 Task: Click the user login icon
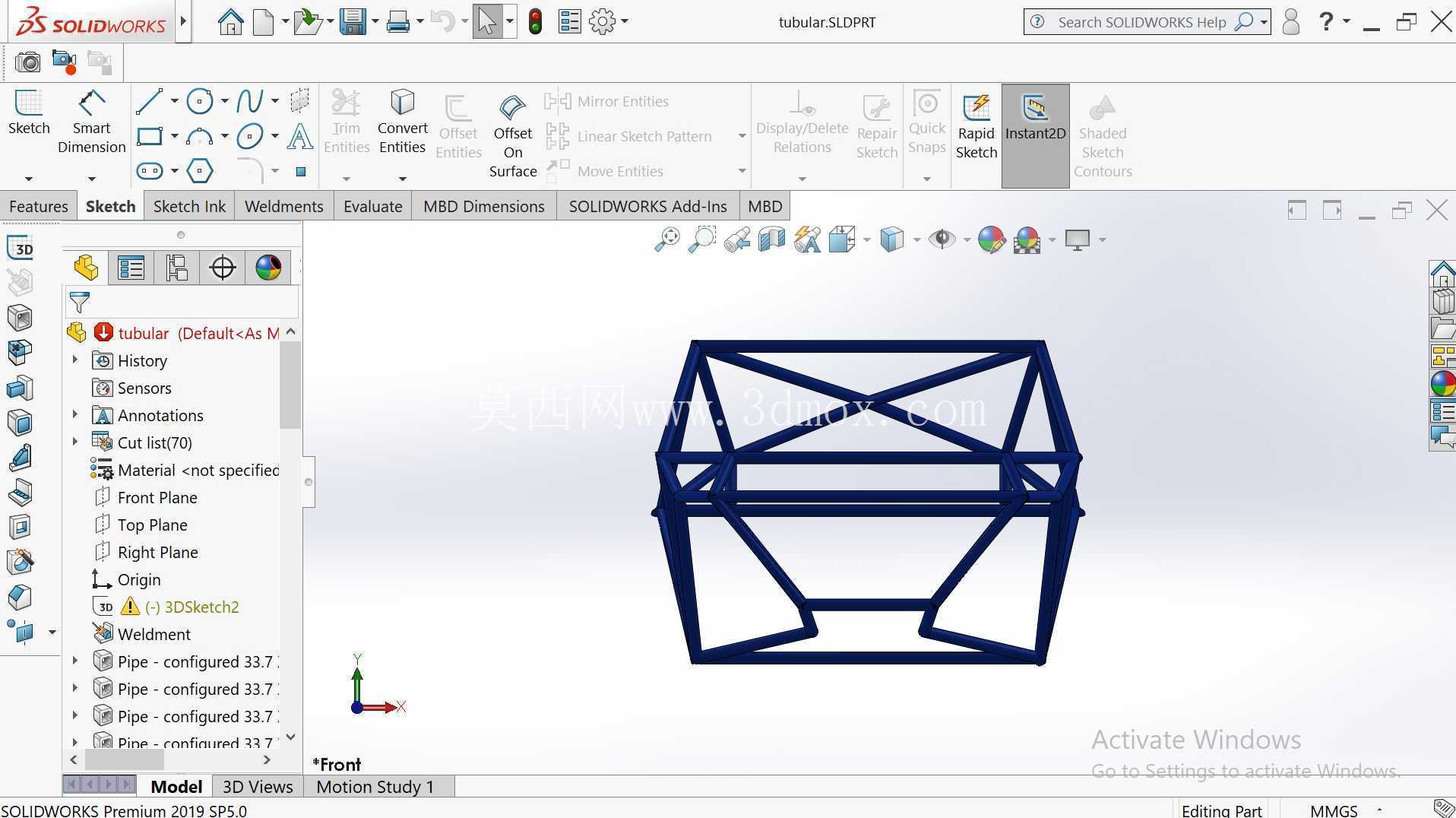tap(1290, 21)
